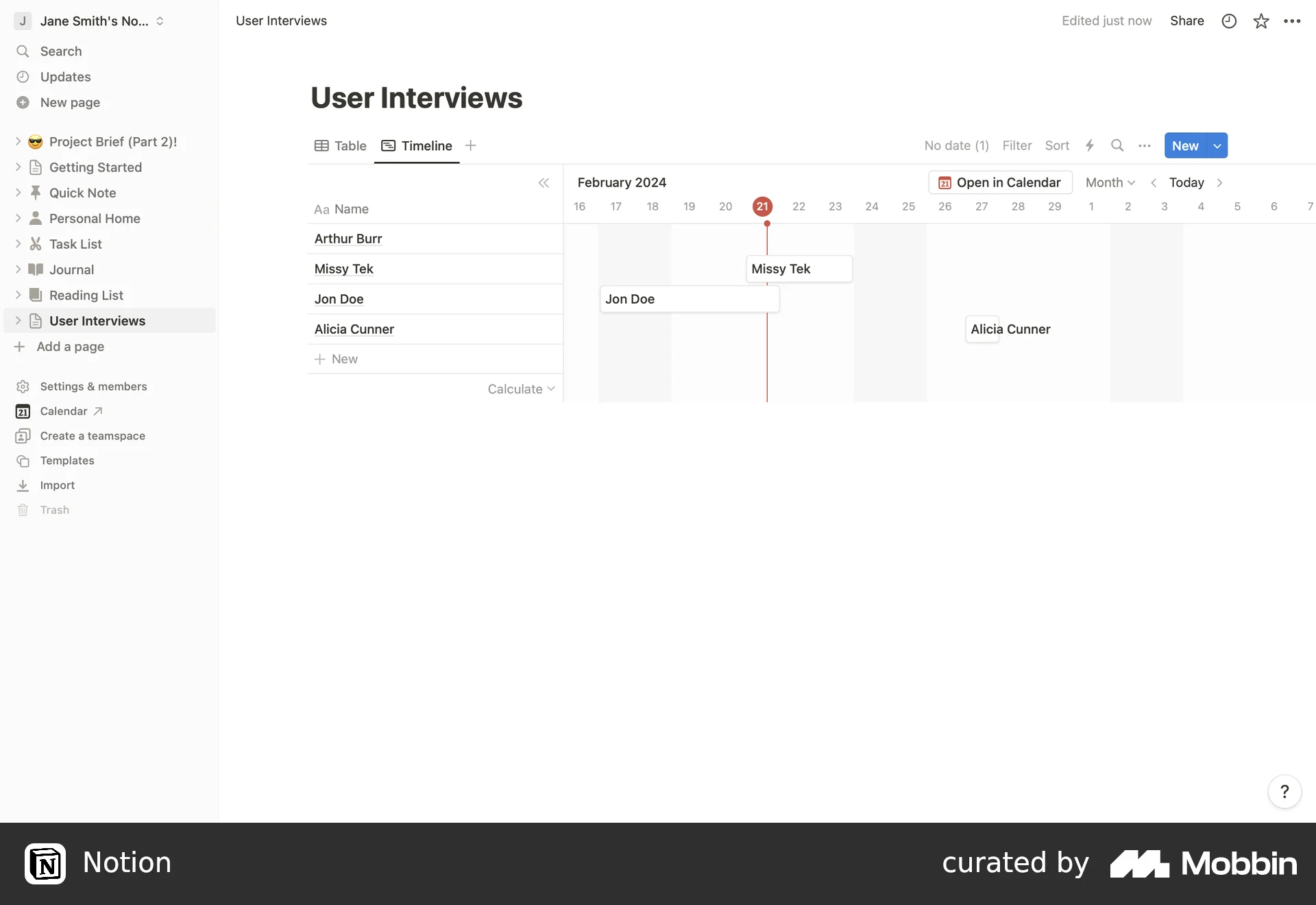Add a new view with plus icon

pyautogui.click(x=471, y=145)
